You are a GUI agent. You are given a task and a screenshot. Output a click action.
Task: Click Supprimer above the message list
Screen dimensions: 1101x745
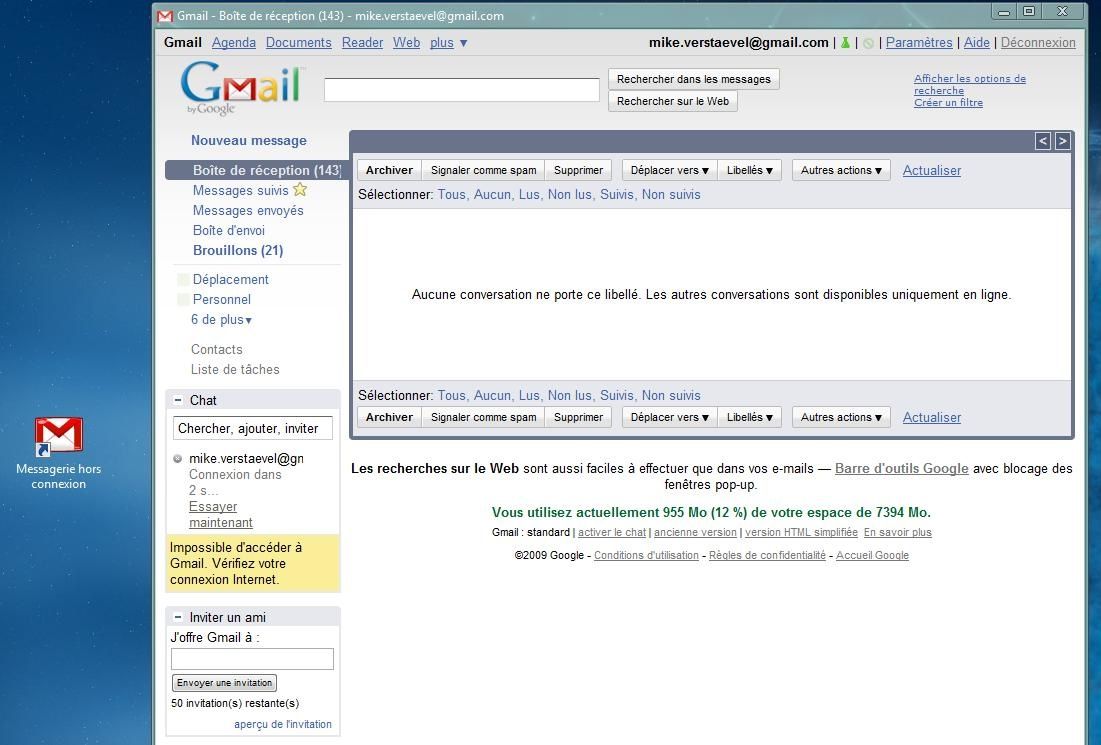click(x=579, y=170)
